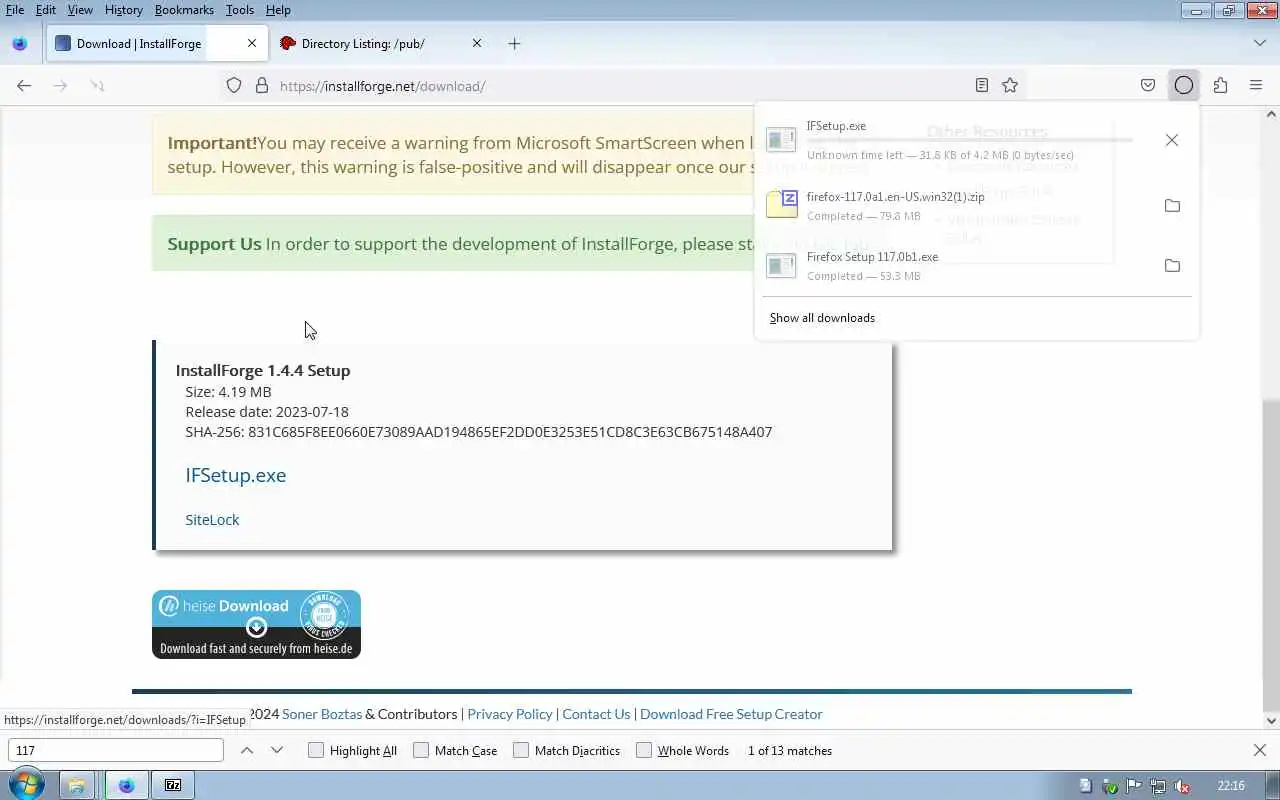Open the History menu
This screenshot has height=800, width=1280.
point(123,9)
